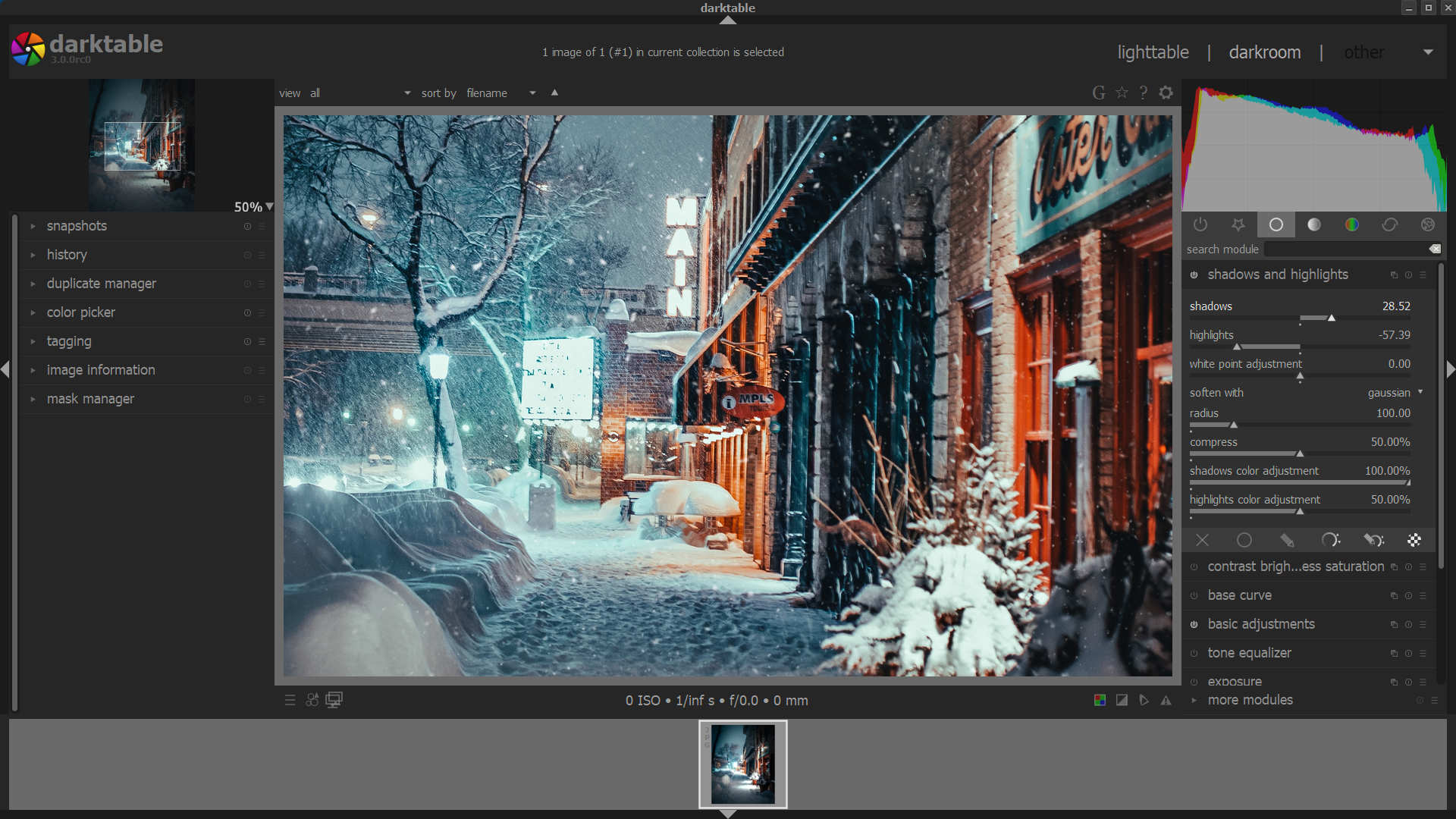Expand the more modules section

pyautogui.click(x=1250, y=700)
